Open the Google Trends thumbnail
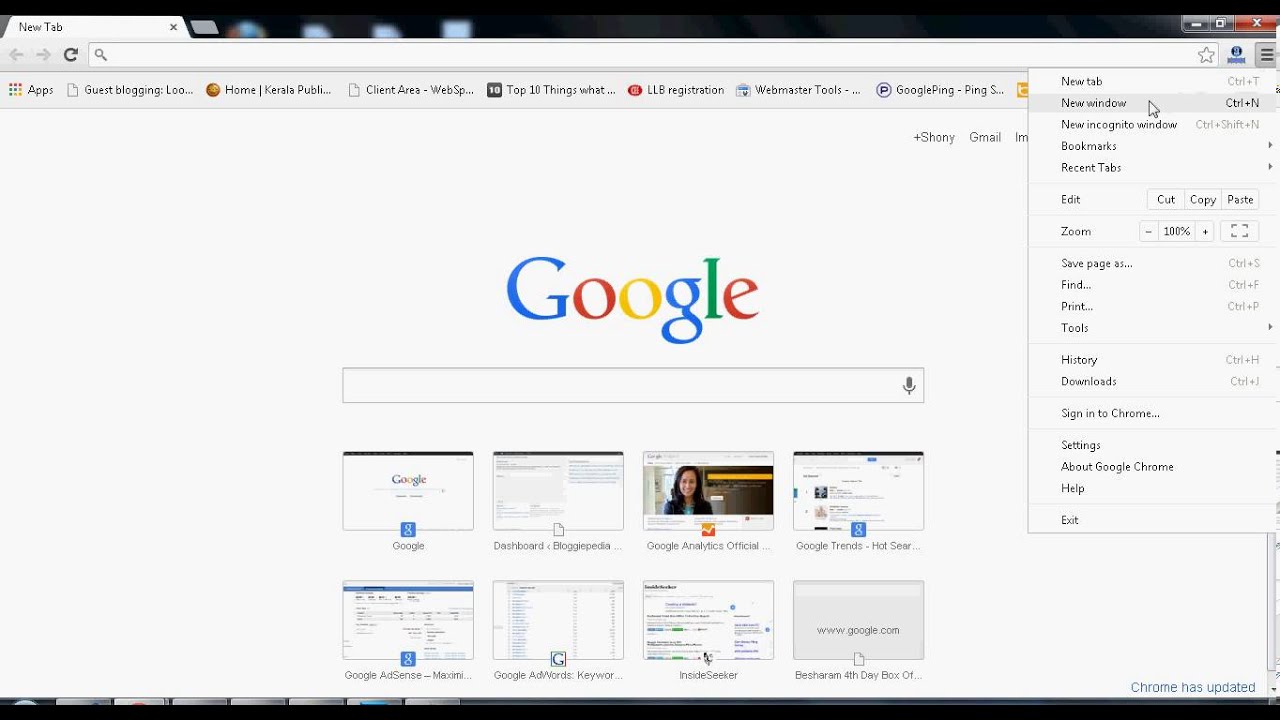The width and height of the screenshot is (1280, 720). point(858,491)
